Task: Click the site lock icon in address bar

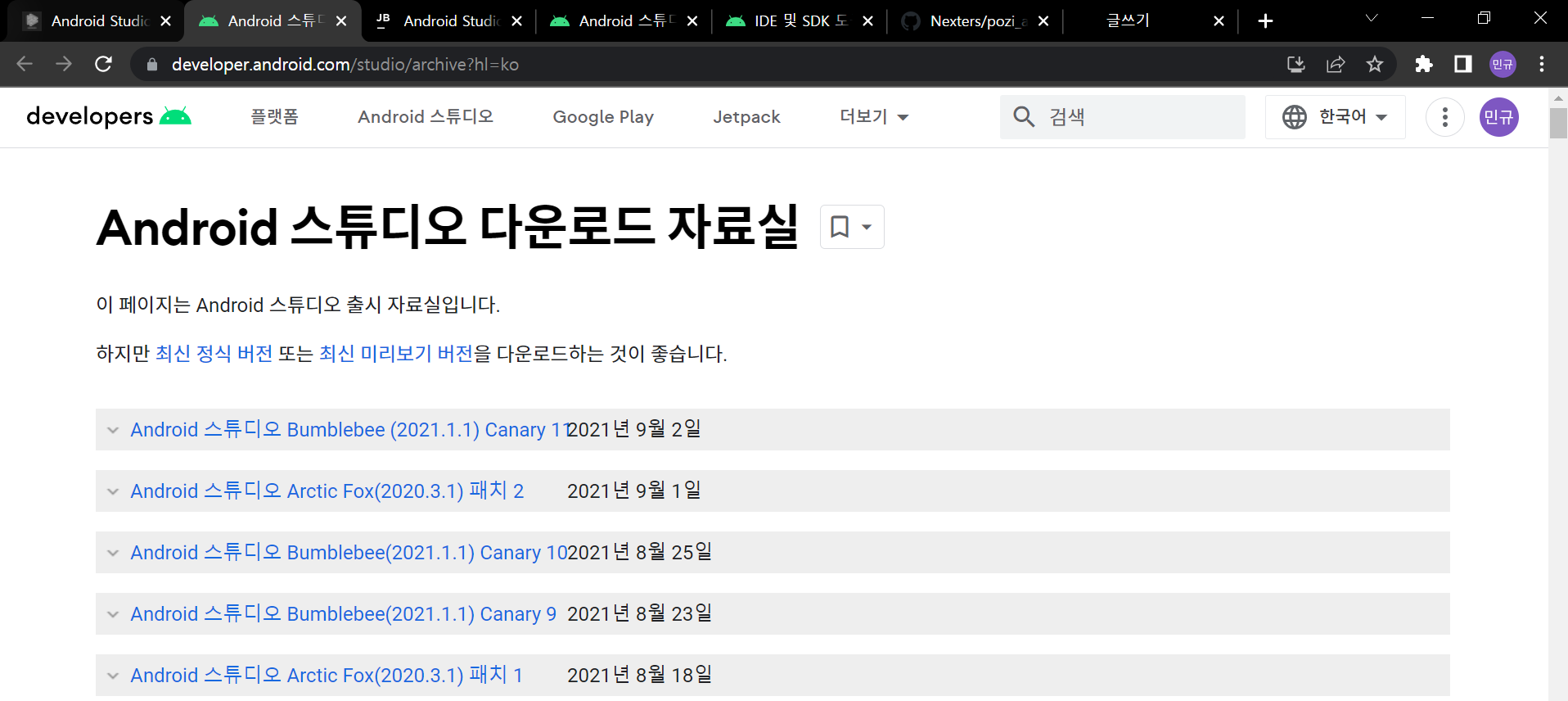Action: (151, 64)
